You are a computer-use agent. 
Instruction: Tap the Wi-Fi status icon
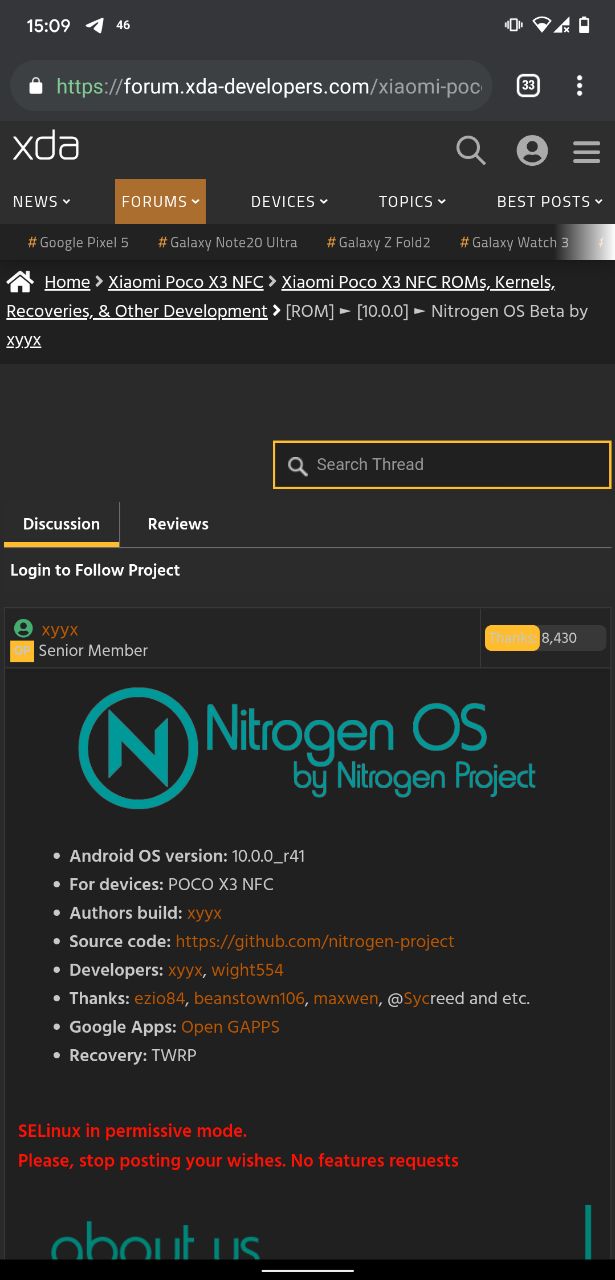coord(542,26)
